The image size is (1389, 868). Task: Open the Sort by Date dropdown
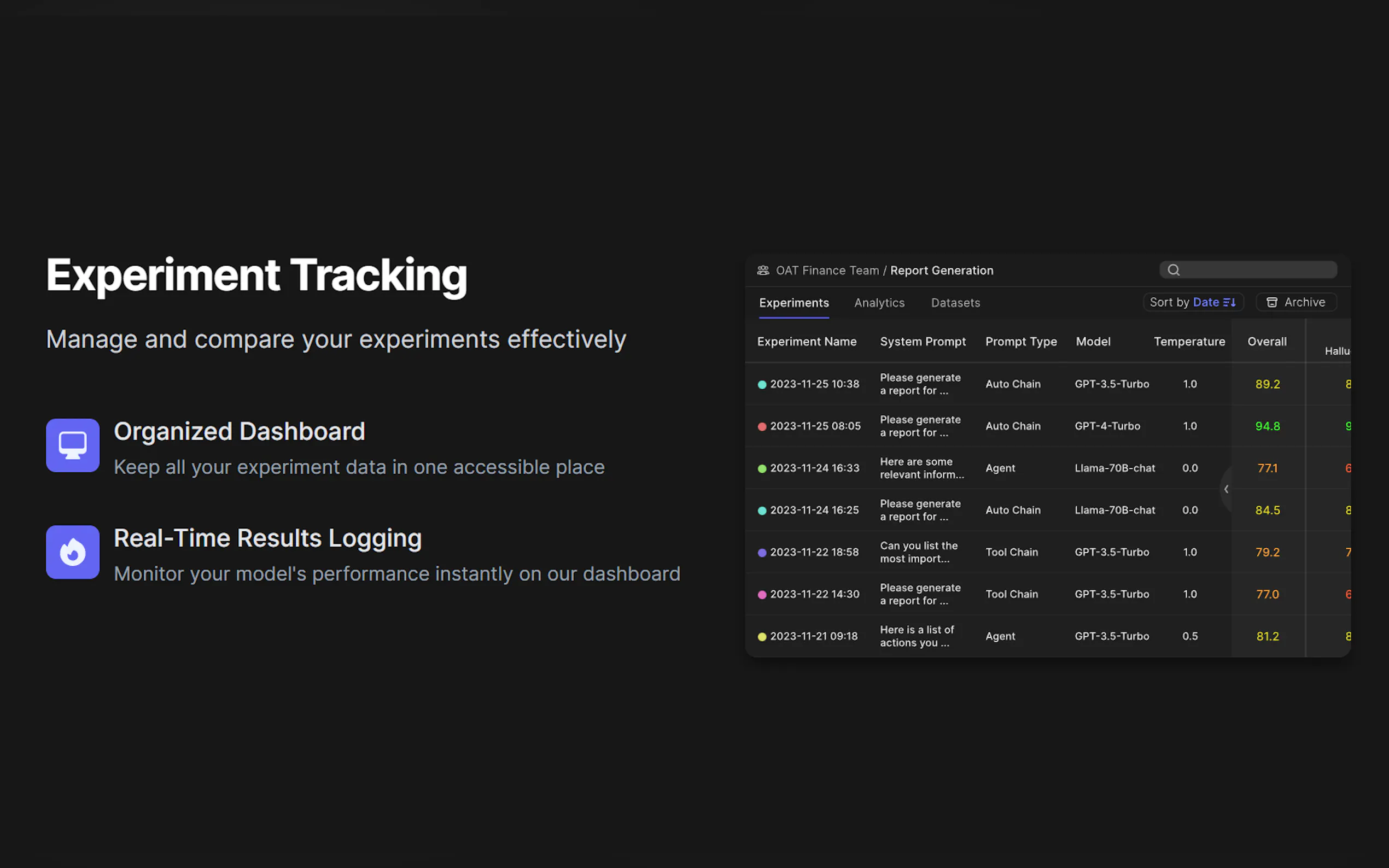point(1193,302)
